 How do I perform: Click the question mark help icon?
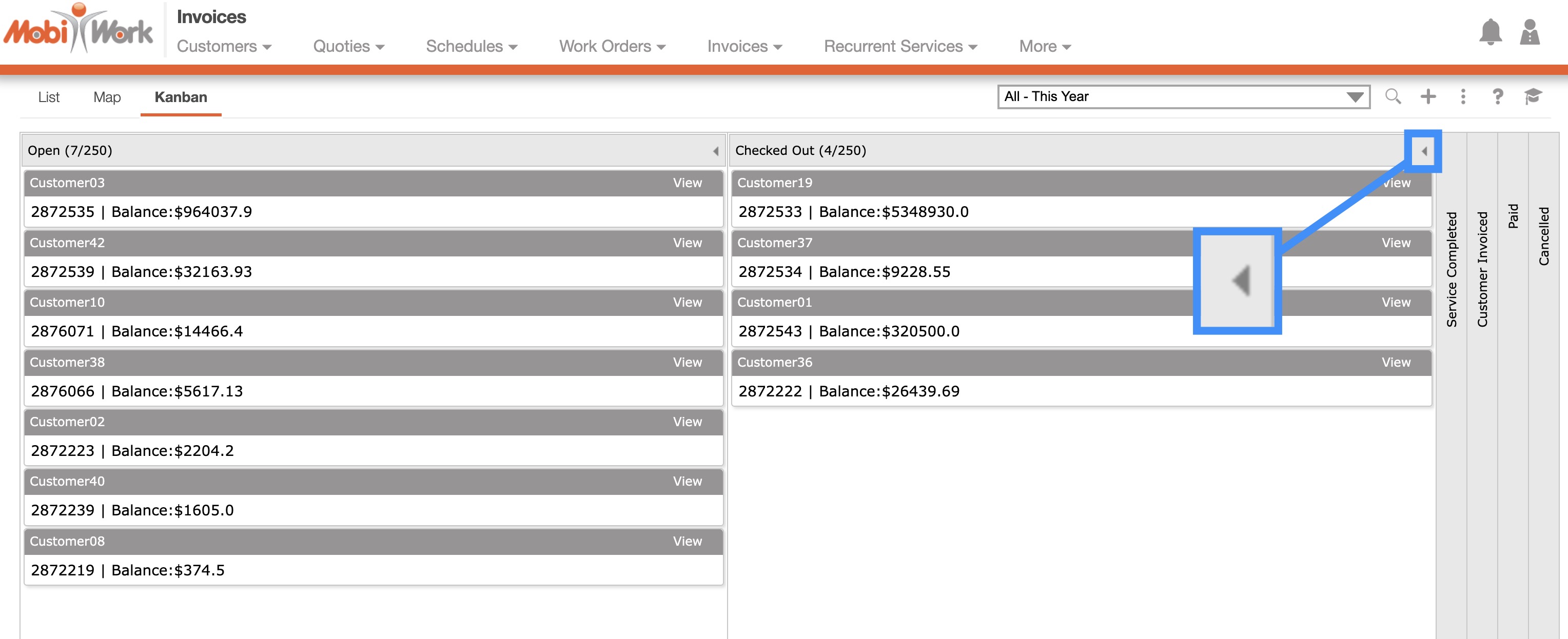coord(1498,96)
